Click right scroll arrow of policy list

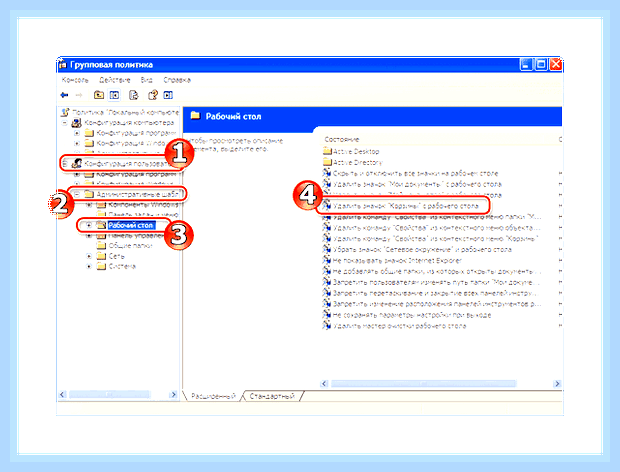pyautogui.click(x=557, y=383)
